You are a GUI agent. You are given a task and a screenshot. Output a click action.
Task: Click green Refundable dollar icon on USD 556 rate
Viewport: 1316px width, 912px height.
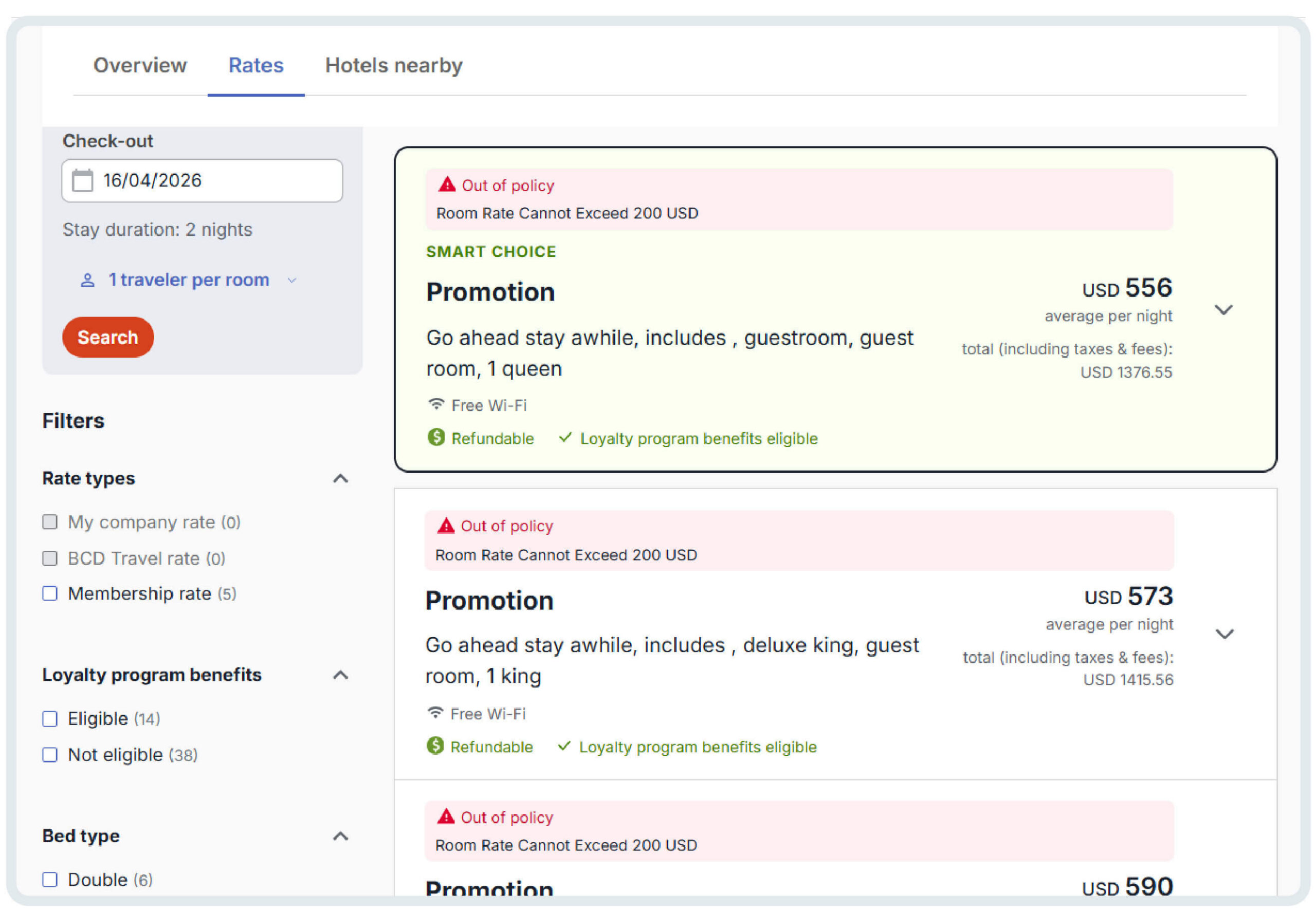click(x=436, y=438)
